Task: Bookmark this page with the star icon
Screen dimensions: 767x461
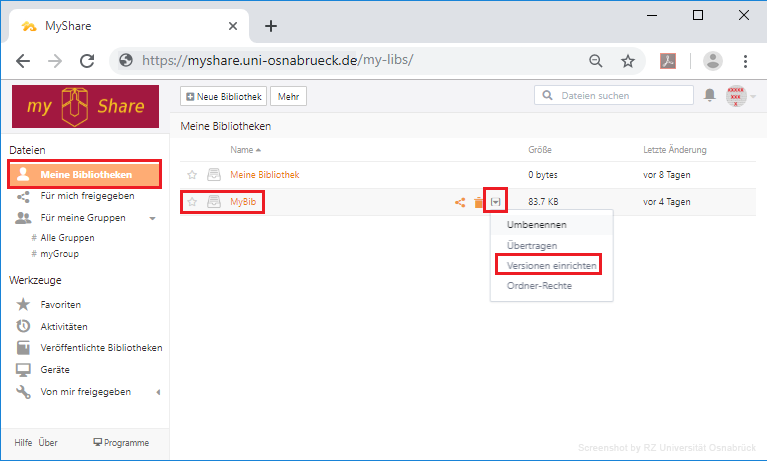Action: [x=628, y=61]
